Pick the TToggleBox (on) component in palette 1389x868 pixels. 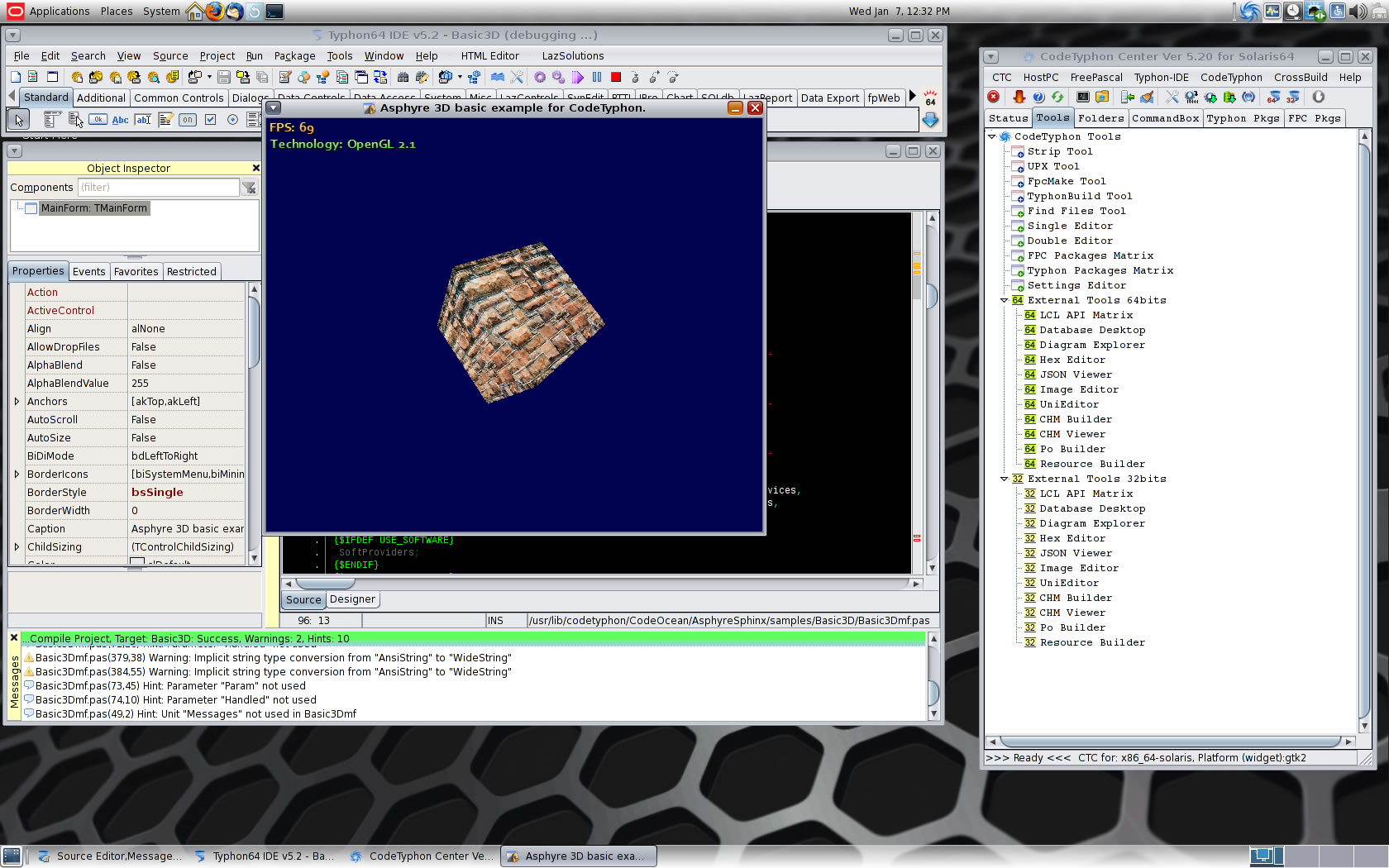point(188,120)
